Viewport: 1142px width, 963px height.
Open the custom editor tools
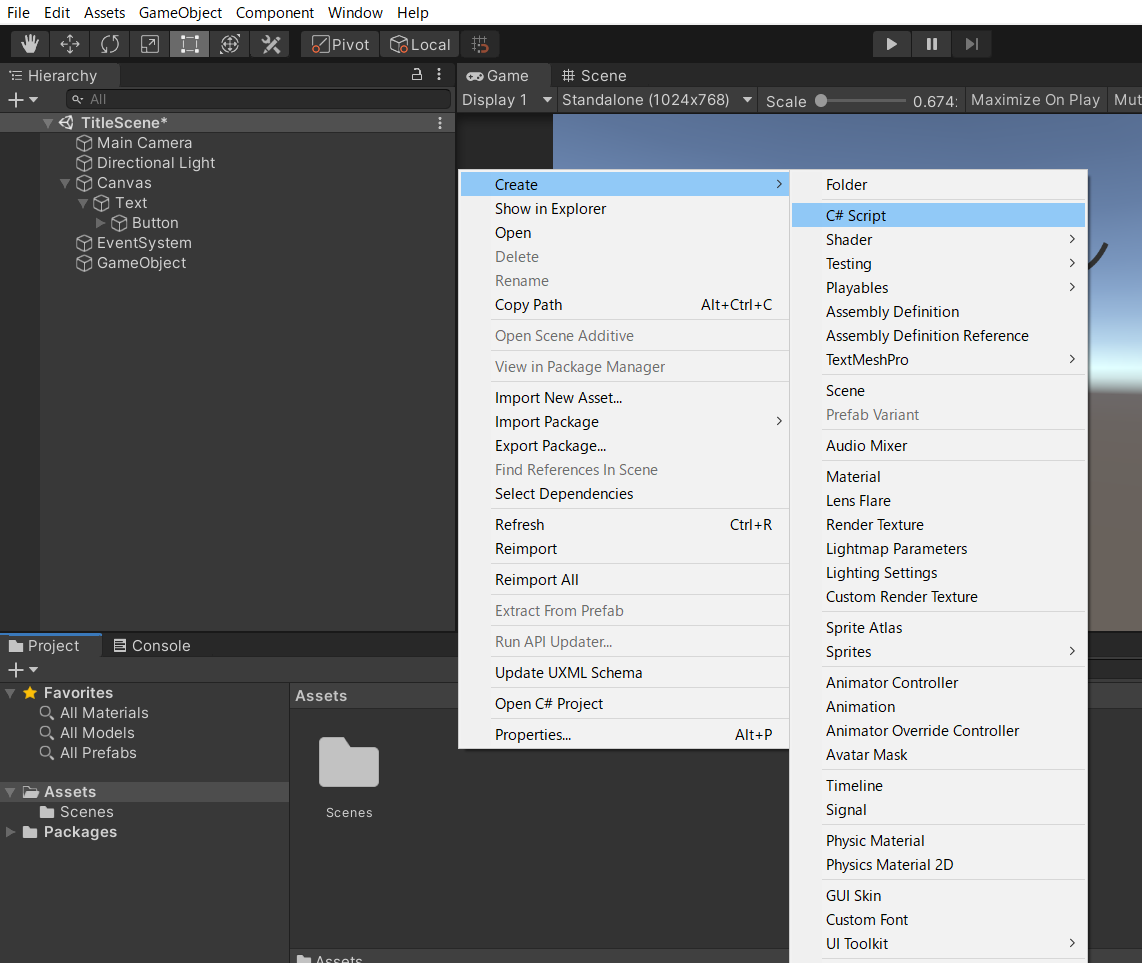pyautogui.click(x=270, y=44)
